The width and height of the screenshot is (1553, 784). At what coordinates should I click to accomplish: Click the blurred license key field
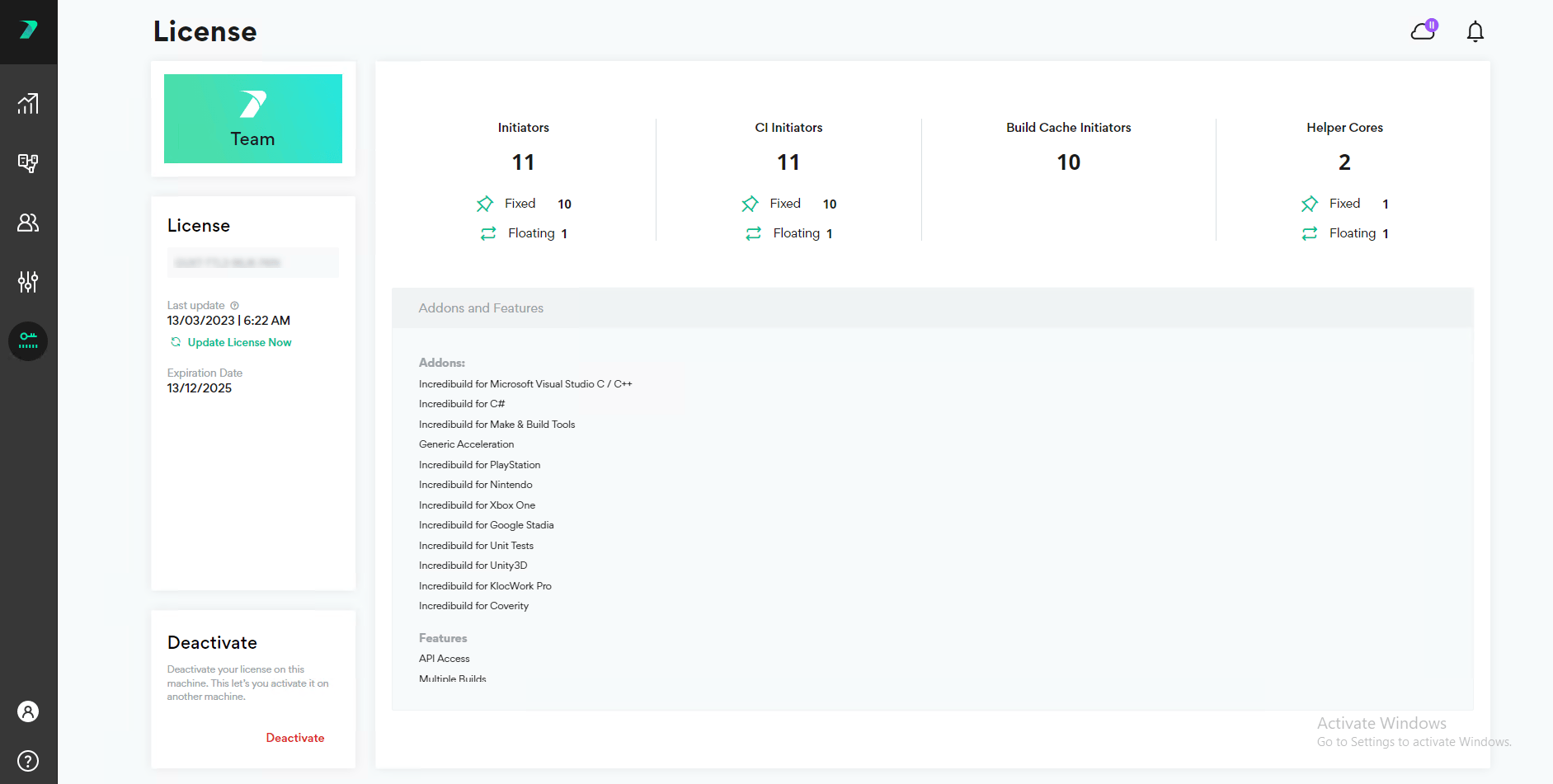(x=253, y=263)
